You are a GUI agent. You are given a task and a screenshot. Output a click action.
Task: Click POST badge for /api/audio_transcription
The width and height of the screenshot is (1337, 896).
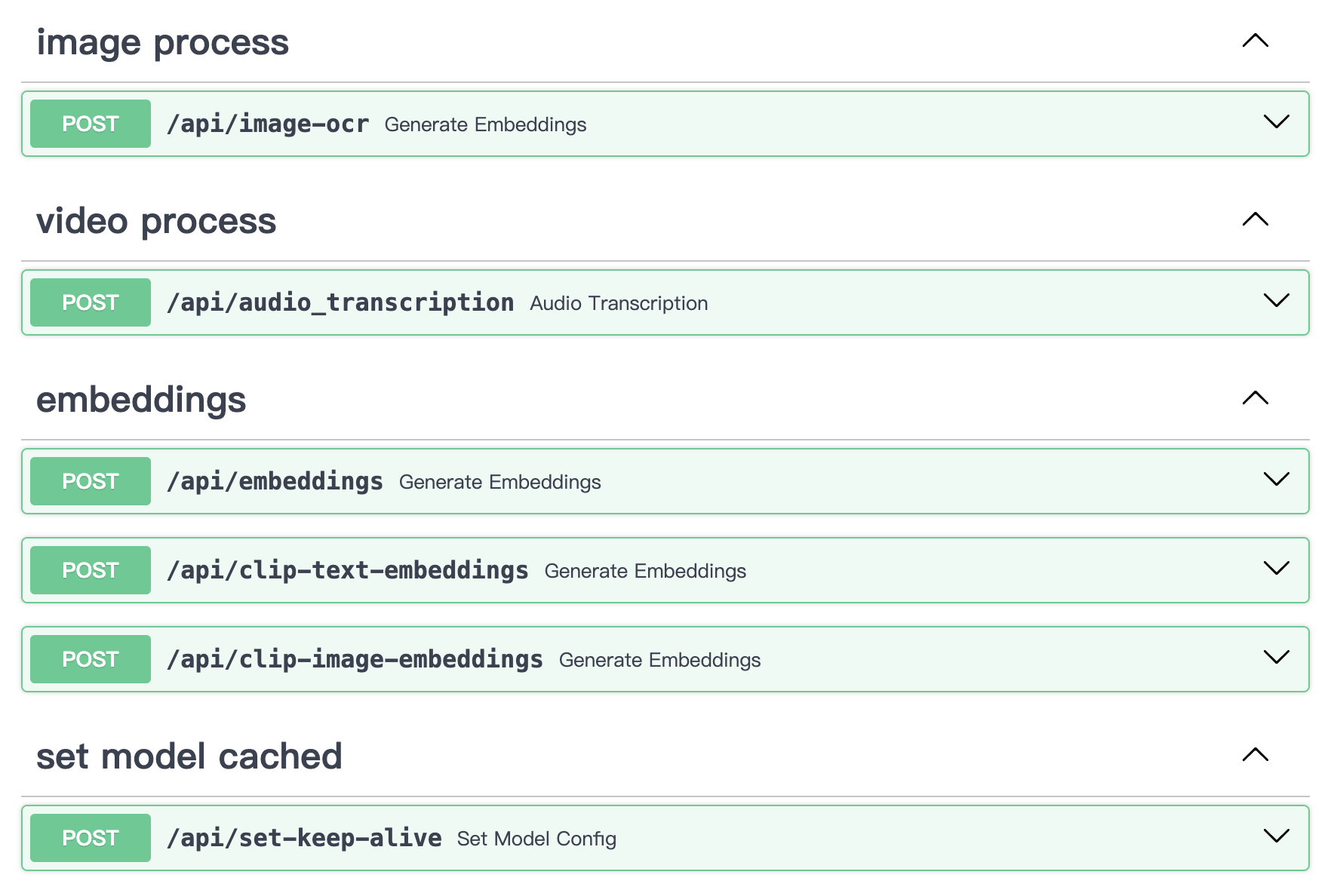click(x=91, y=302)
